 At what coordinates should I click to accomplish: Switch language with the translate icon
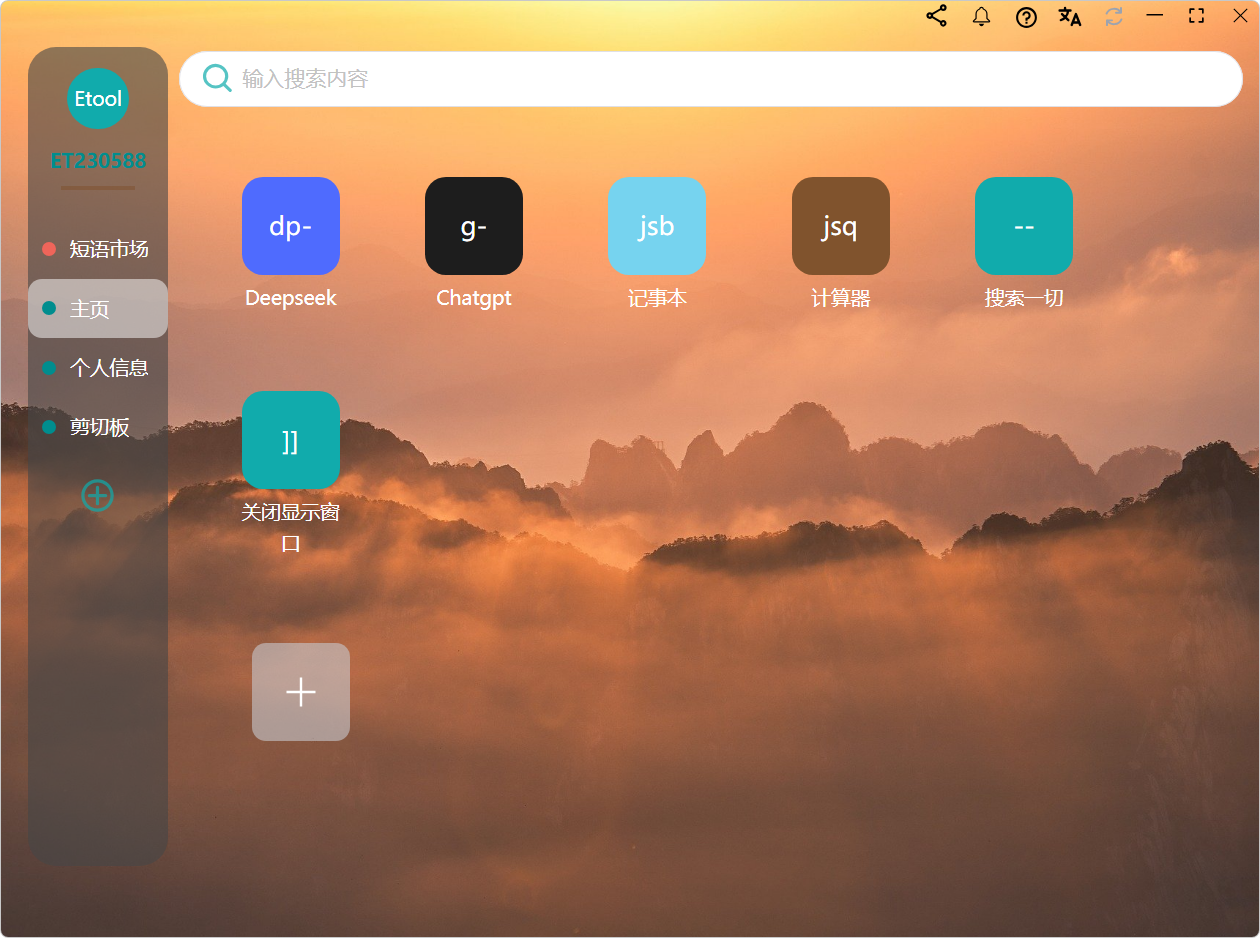[x=1070, y=16]
